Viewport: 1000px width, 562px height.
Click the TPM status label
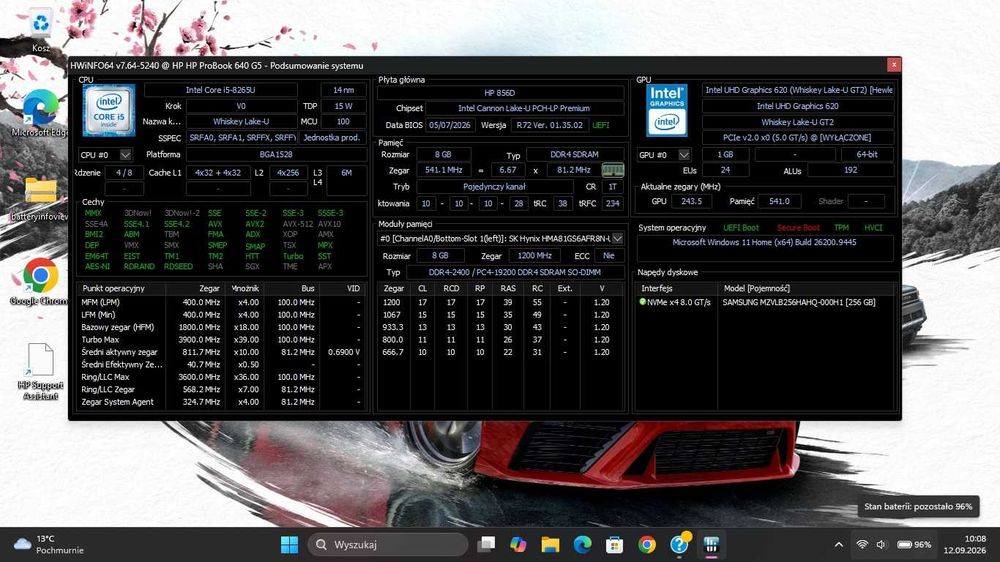841,228
